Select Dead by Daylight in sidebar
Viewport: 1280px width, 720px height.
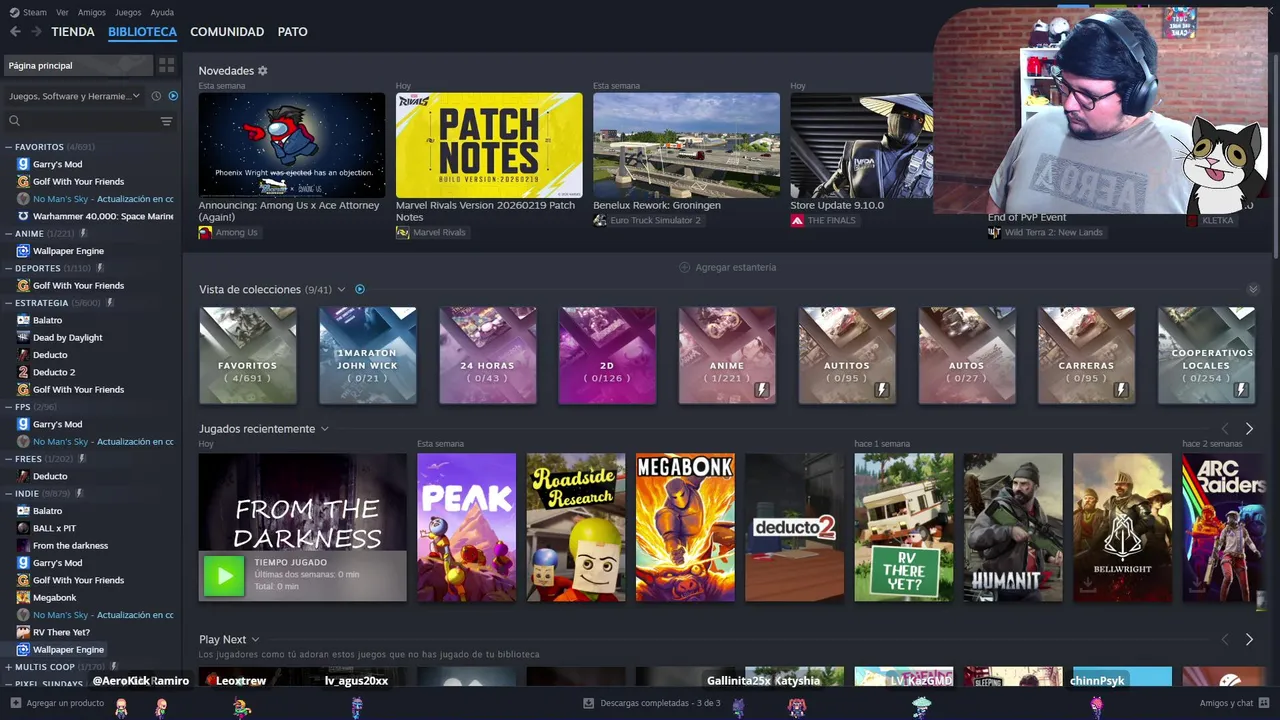tap(67, 337)
